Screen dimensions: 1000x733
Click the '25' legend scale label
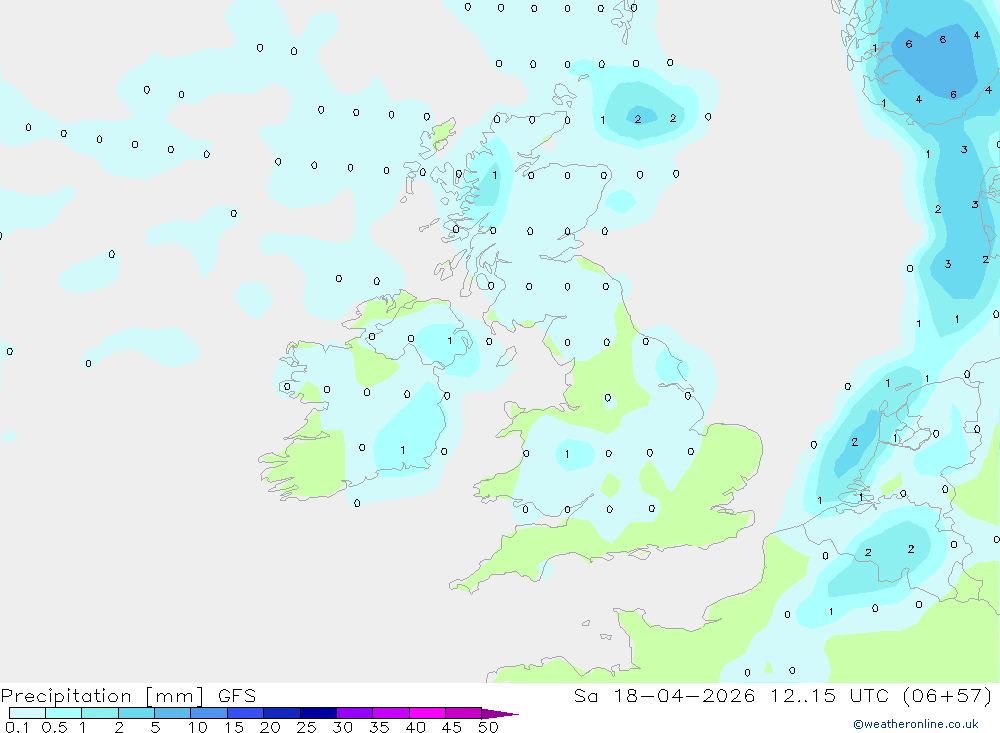click(307, 727)
